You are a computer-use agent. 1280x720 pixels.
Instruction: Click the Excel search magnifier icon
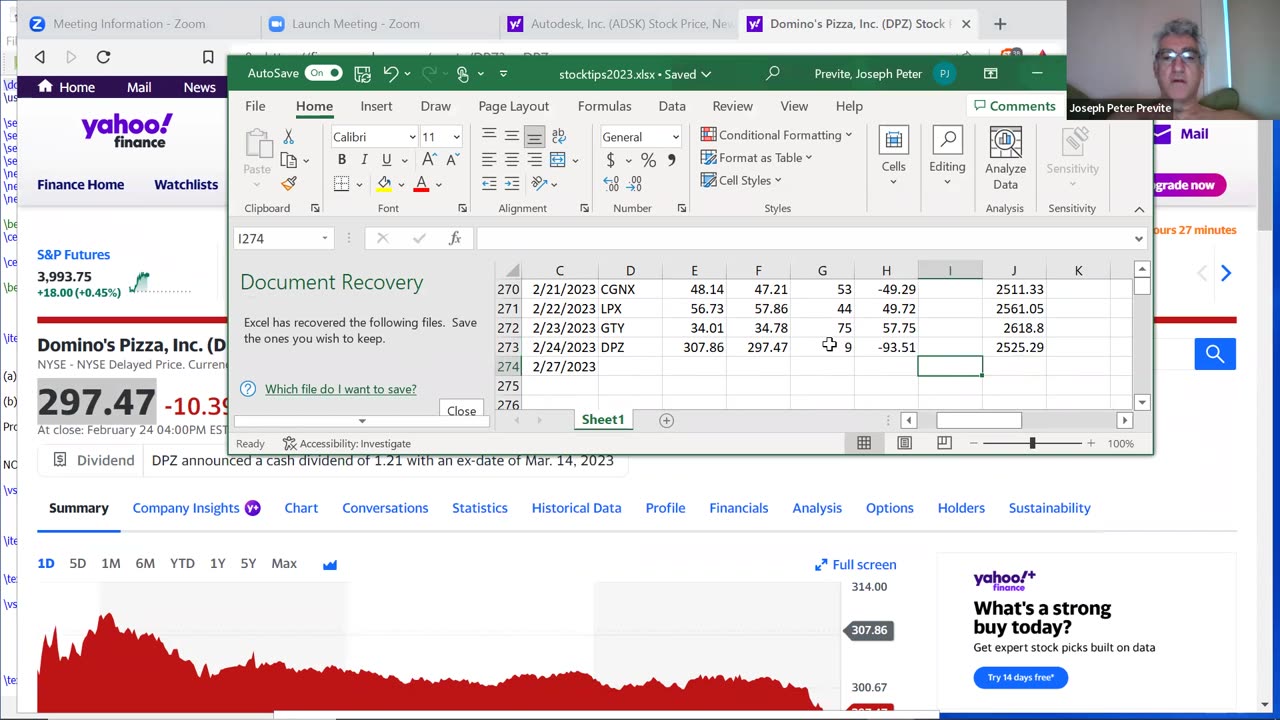(772, 73)
